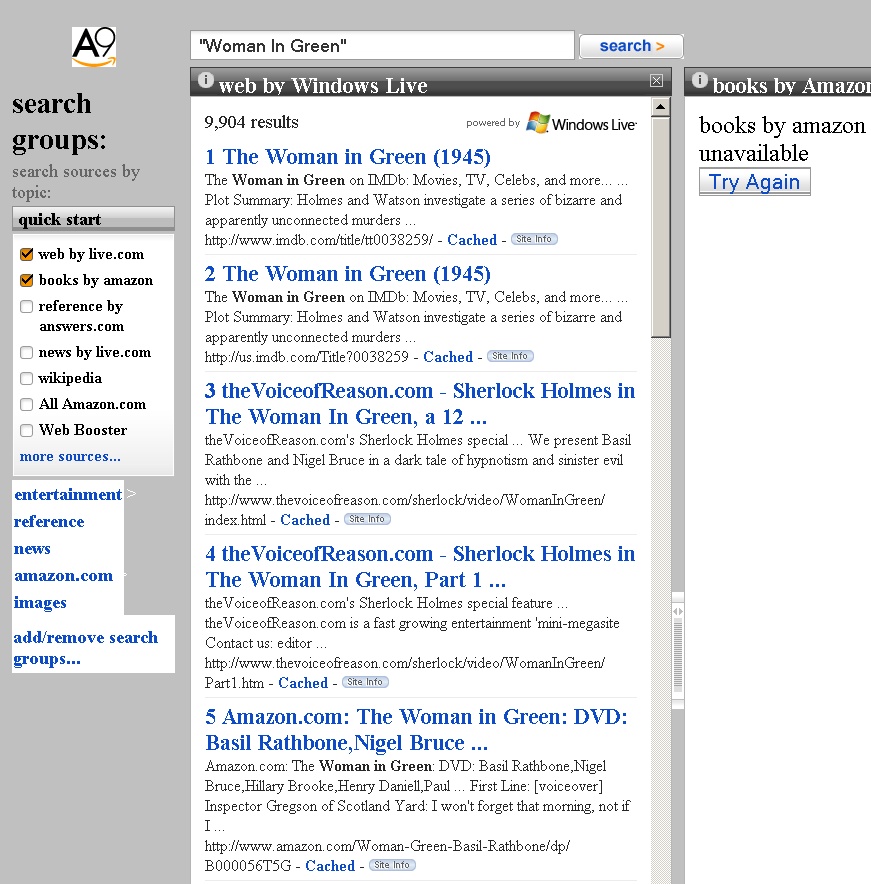Click scrollbar track below the thumb
The width and height of the screenshot is (871, 884).
(660, 609)
